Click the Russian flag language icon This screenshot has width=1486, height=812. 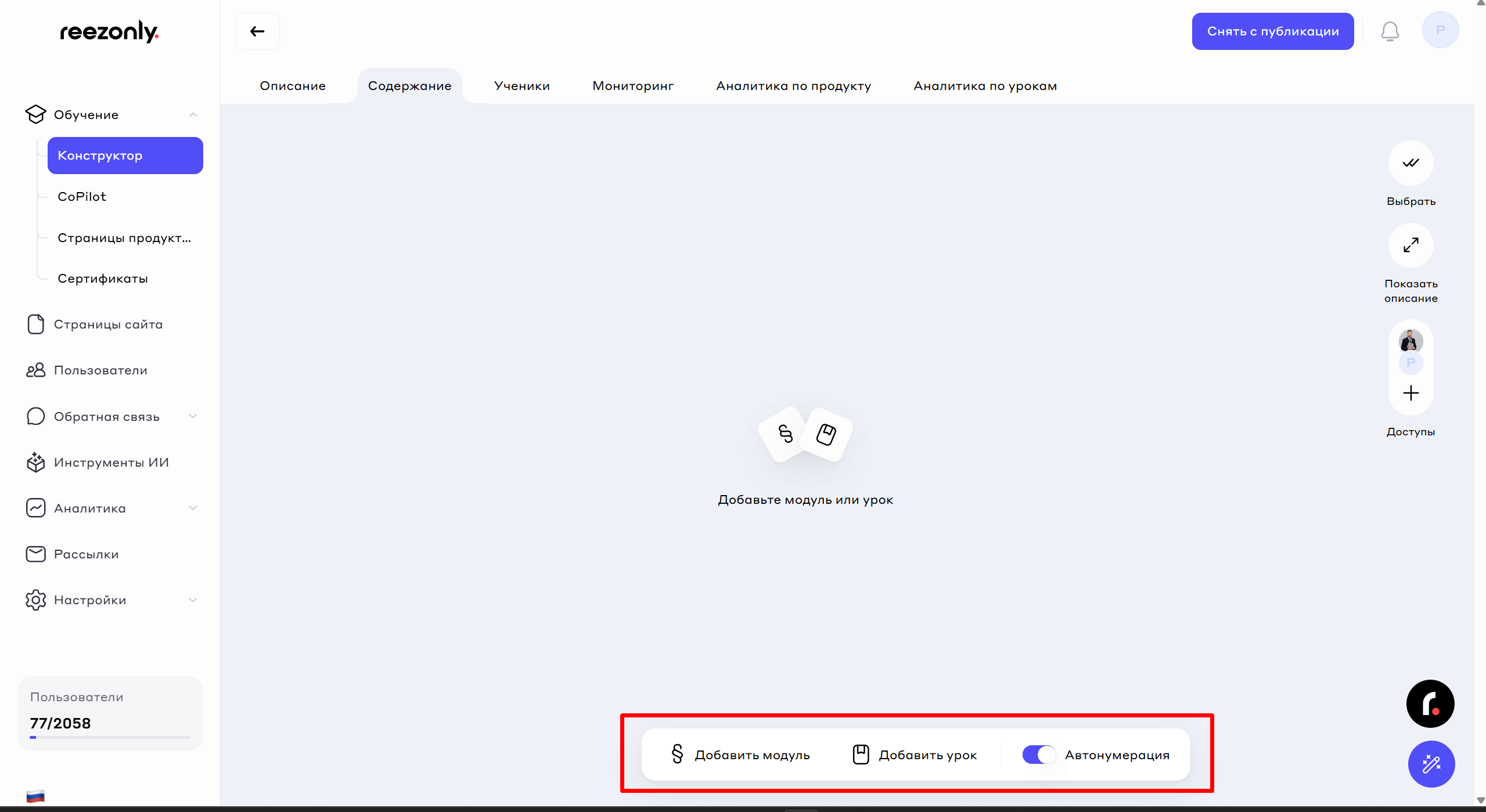click(35, 796)
